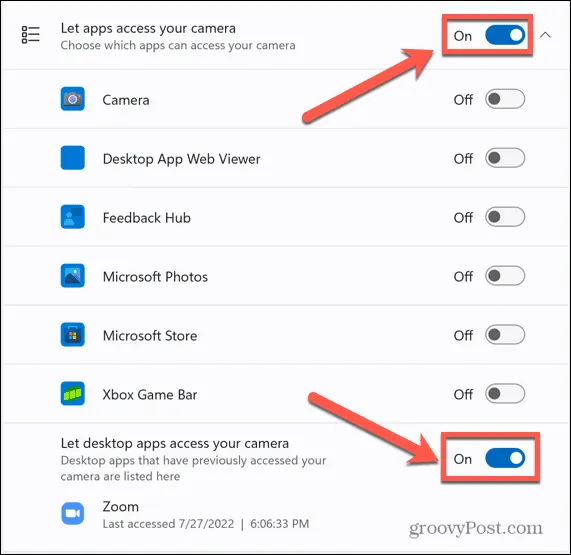The width and height of the screenshot is (571, 555).
Task: Disable Let desktop apps access your camera
Action: tap(505, 458)
